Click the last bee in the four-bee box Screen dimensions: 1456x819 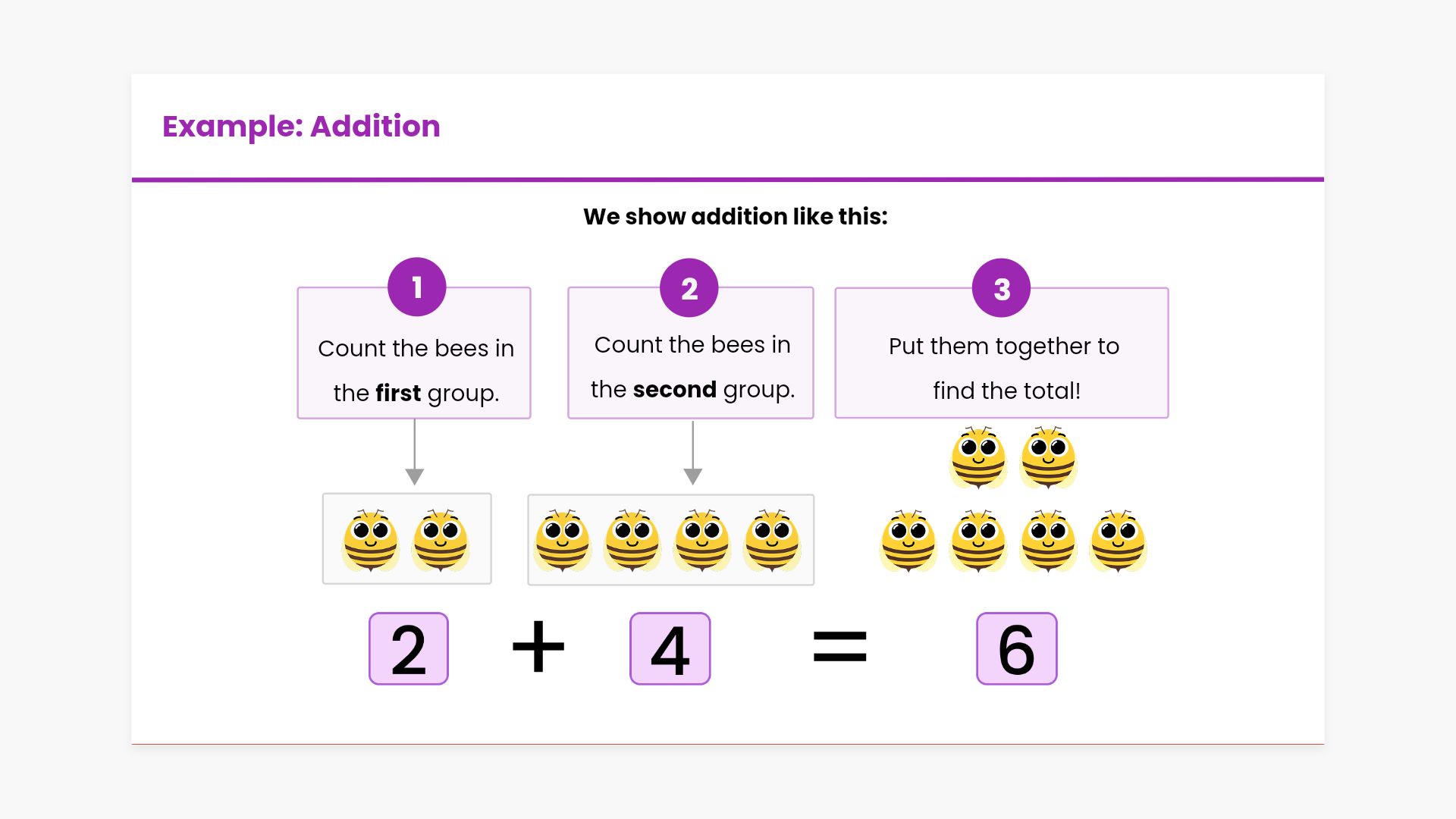click(x=772, y=540)
